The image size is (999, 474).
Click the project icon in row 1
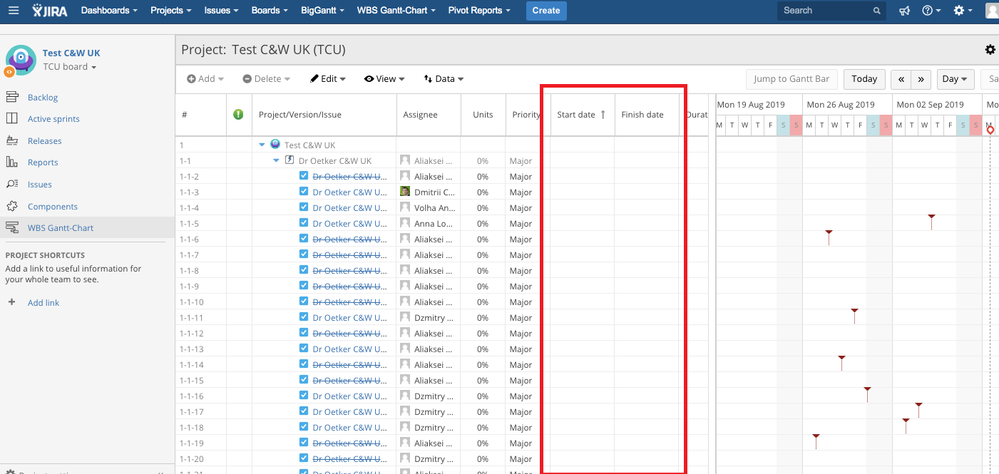pos(275,144)
